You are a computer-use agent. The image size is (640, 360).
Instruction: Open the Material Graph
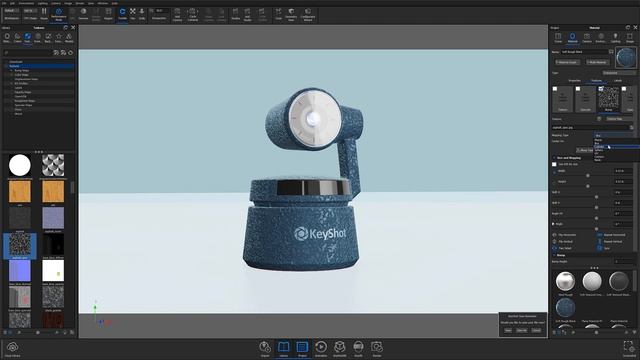coord(567,62)
